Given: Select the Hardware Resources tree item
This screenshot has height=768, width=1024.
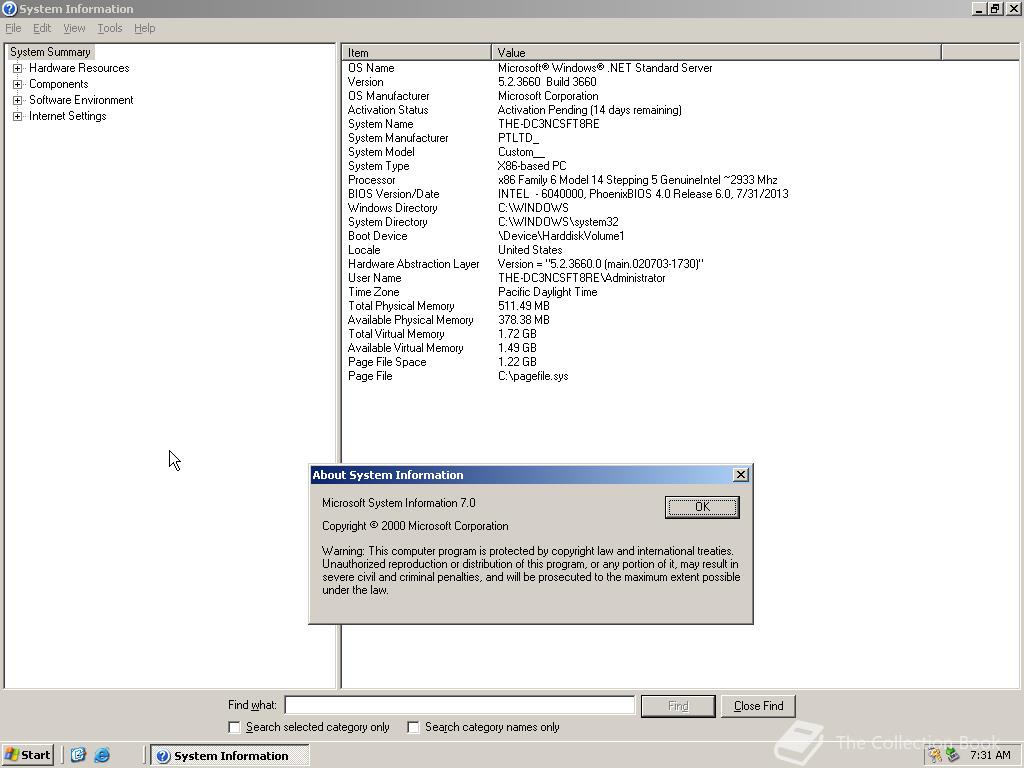Looking at the screenshot, I should tap(79, 68).
